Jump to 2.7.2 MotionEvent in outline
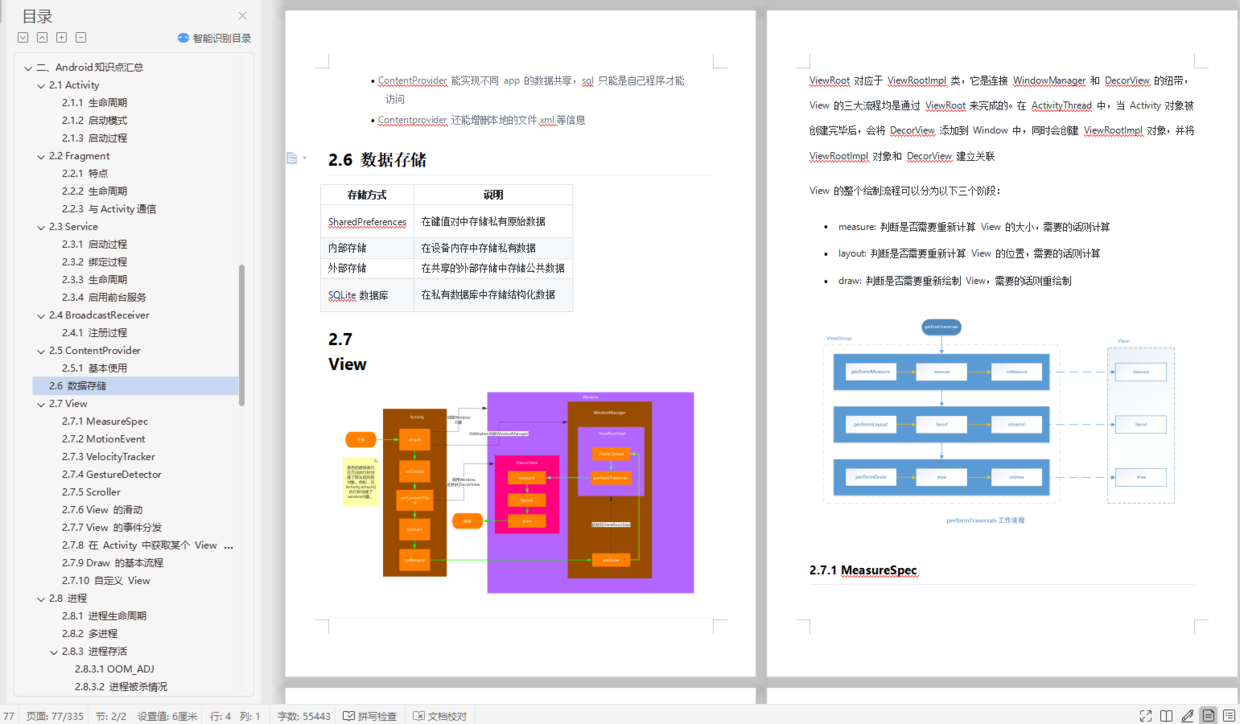This screenshot has height=724, width=1240. pos(104,439)
